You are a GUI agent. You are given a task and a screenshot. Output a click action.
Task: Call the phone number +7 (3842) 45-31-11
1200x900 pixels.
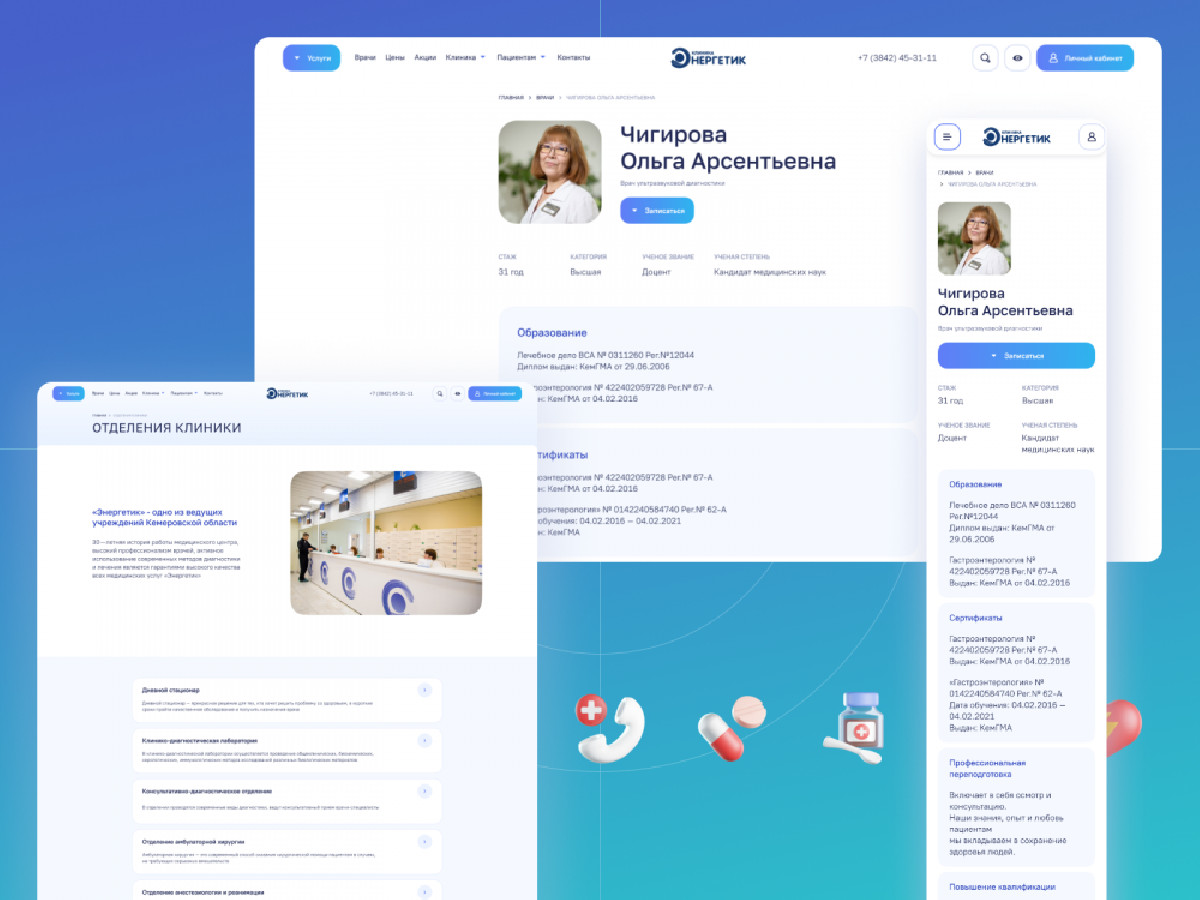coord(897,58)
